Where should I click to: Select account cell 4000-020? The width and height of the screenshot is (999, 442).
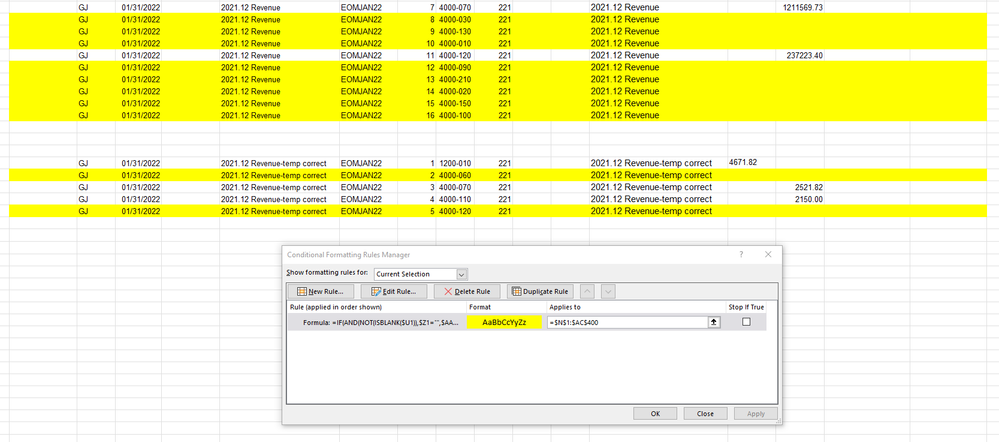point(456,91)
